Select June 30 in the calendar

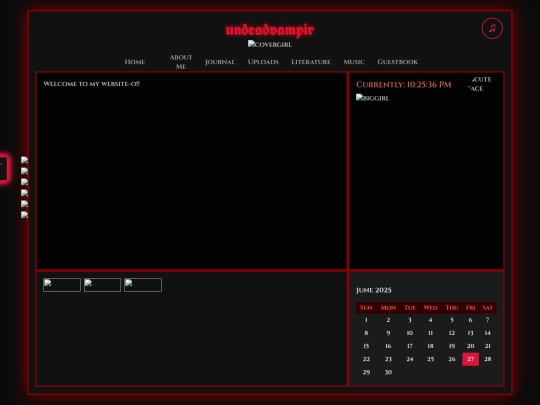[x=388, y=372]
